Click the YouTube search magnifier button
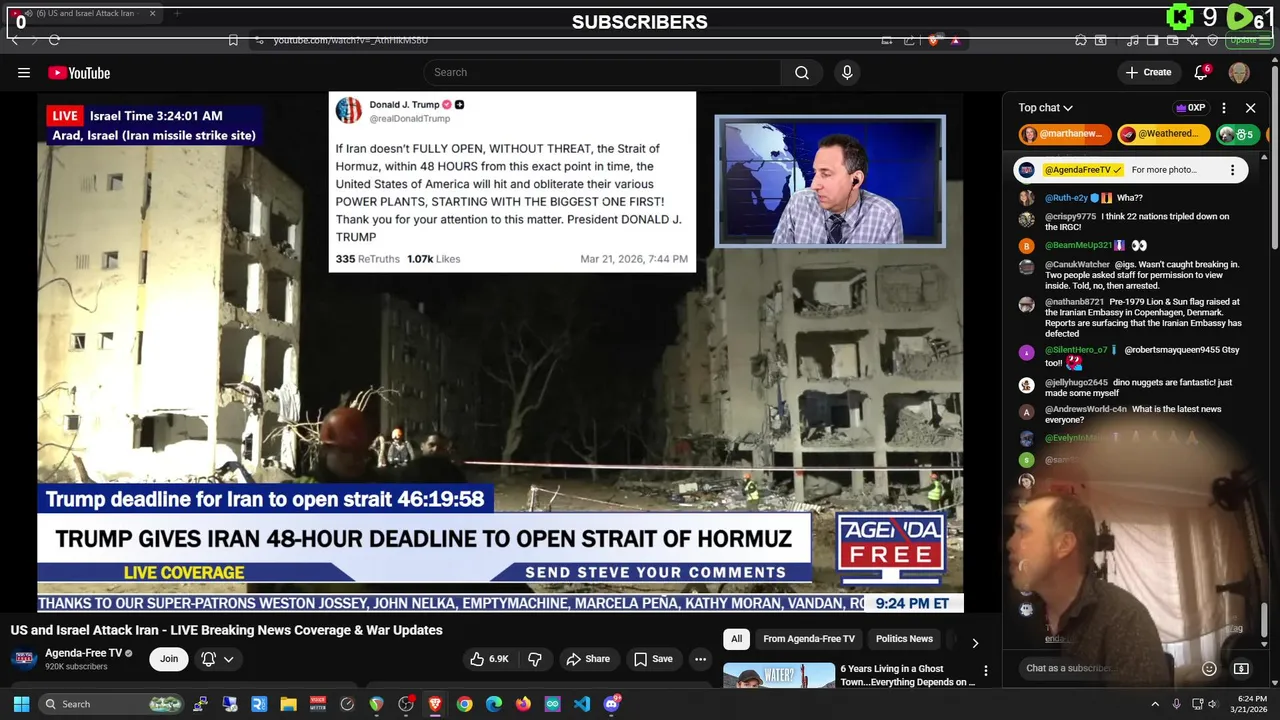 pyautogui.click(x=802, y=72)
